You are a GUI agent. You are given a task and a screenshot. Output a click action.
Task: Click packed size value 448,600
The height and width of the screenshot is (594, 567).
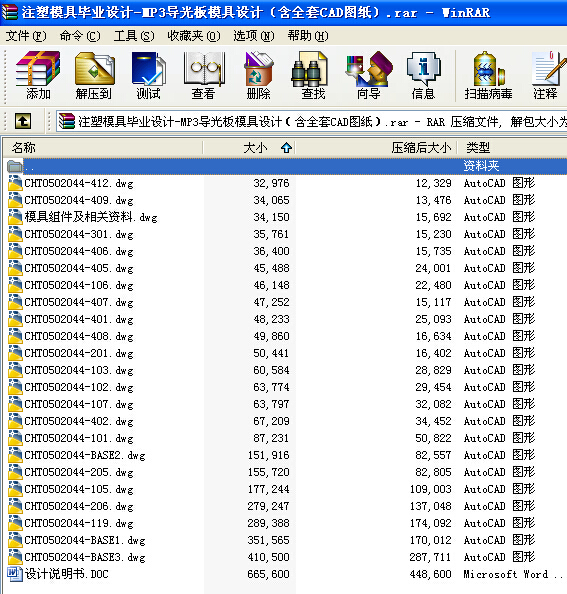[x=431, y=574]
